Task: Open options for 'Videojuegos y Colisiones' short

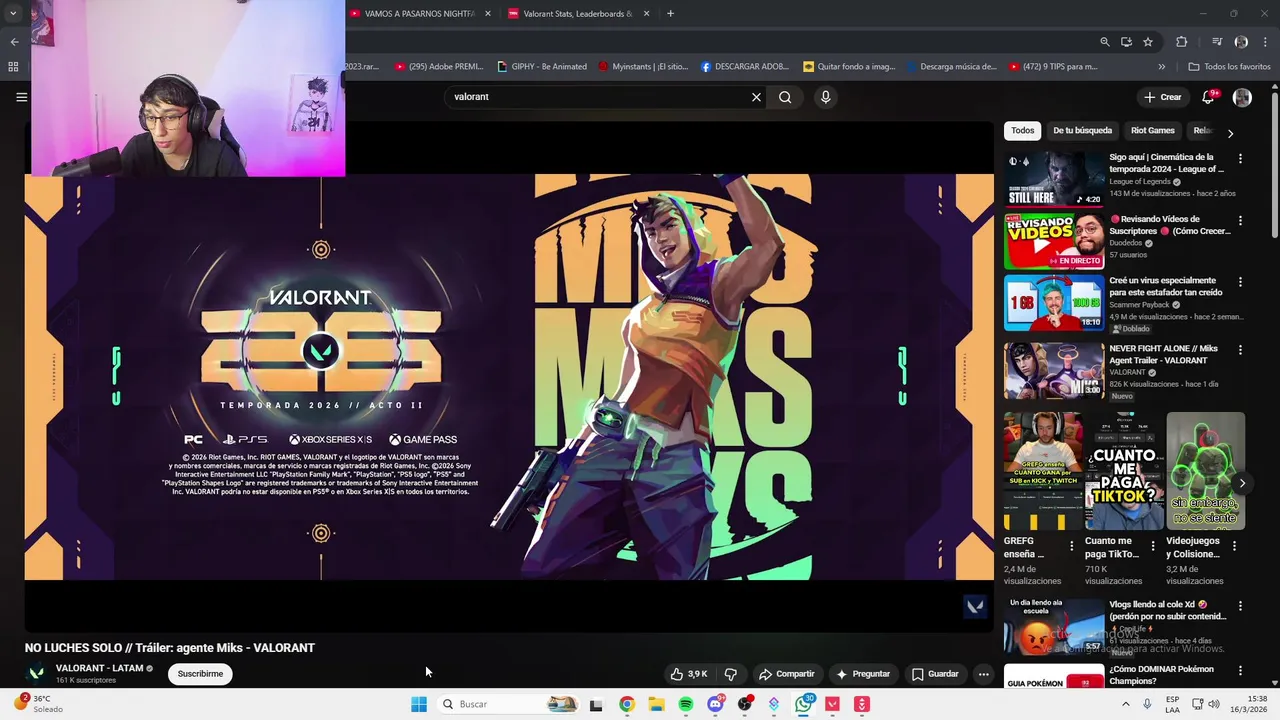Action: coord(1234,546)
